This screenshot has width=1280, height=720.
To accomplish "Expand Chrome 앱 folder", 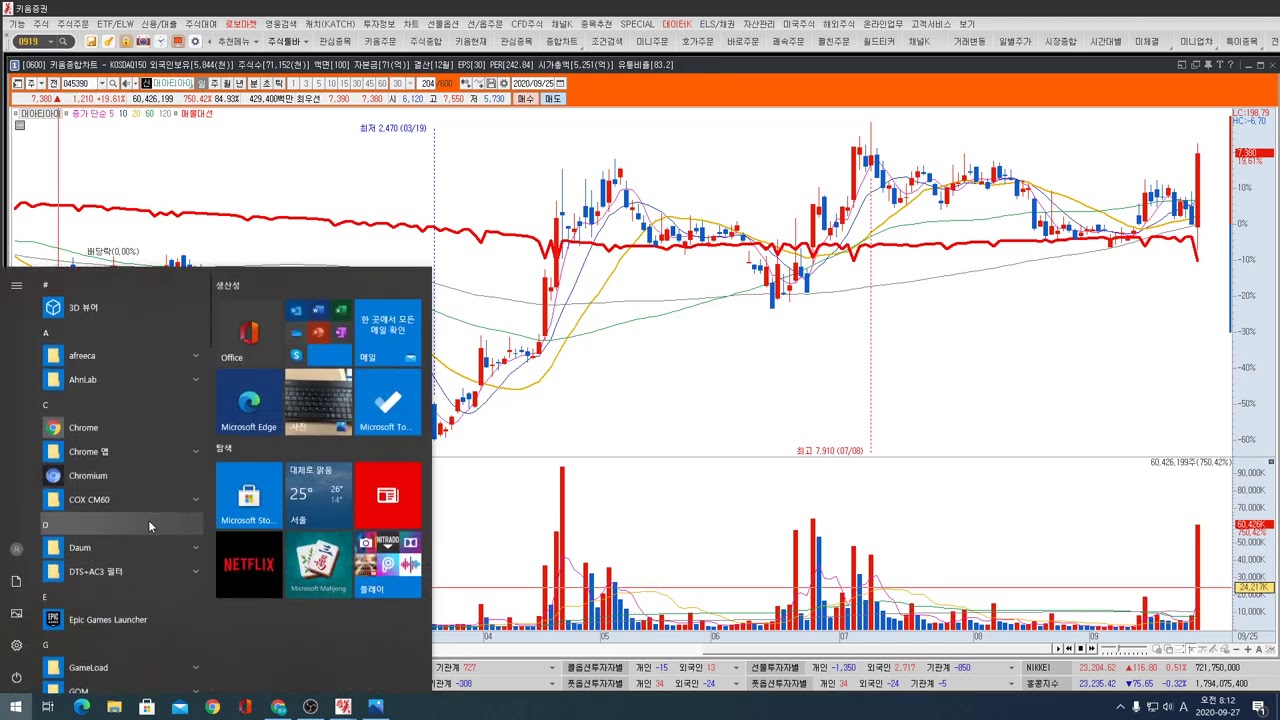I will [195, 452].
